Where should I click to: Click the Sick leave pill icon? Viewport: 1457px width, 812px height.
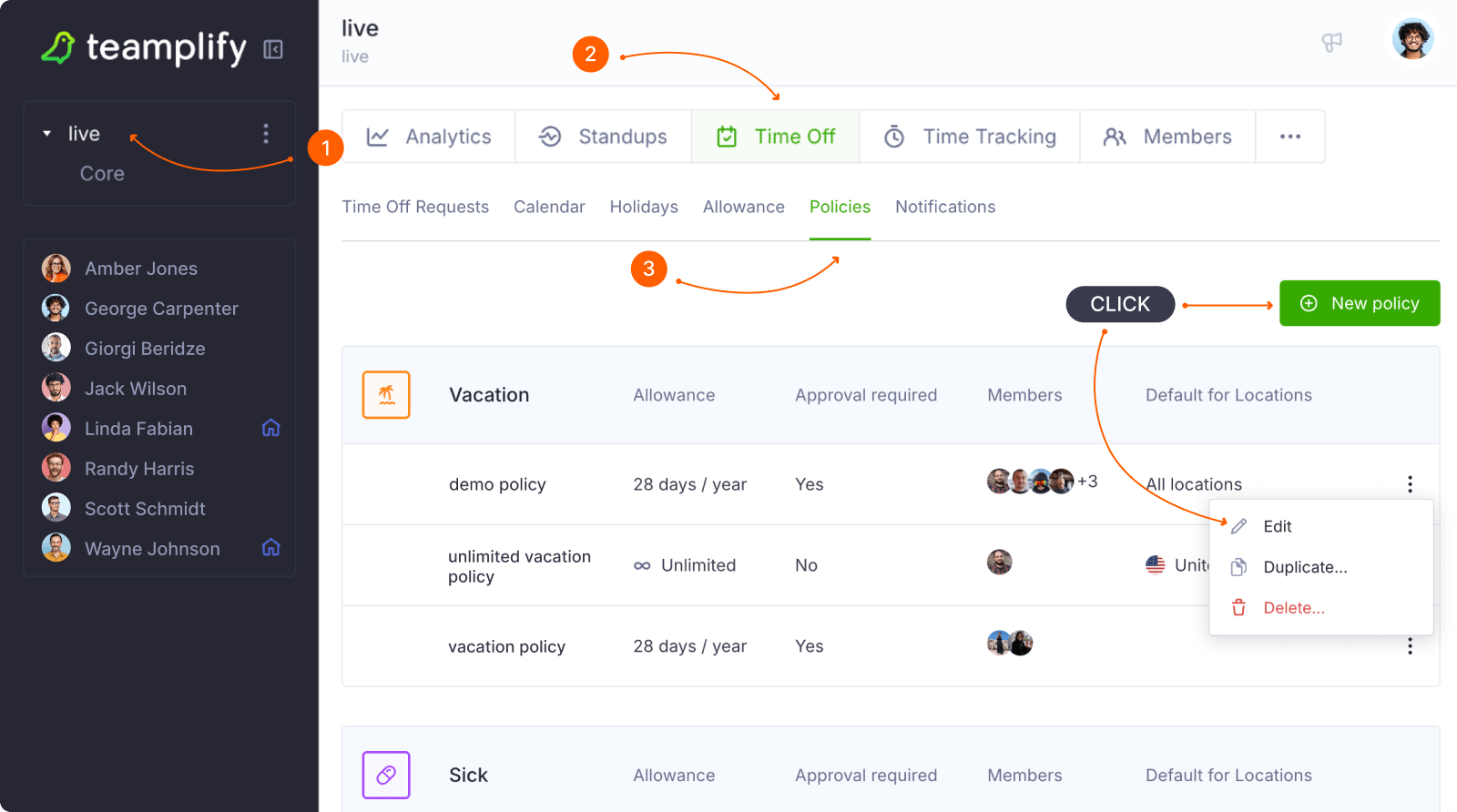(x=386, y=775)
